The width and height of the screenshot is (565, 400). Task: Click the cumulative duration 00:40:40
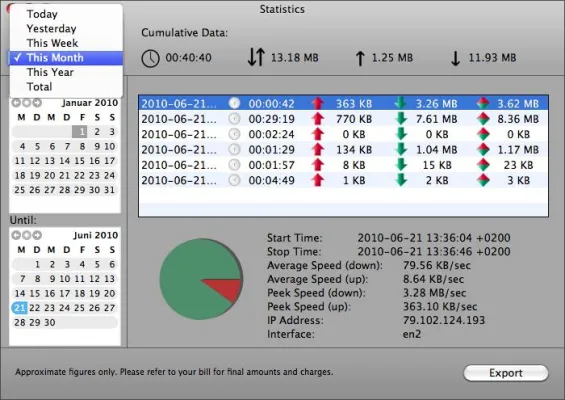[x=188, y=58]
